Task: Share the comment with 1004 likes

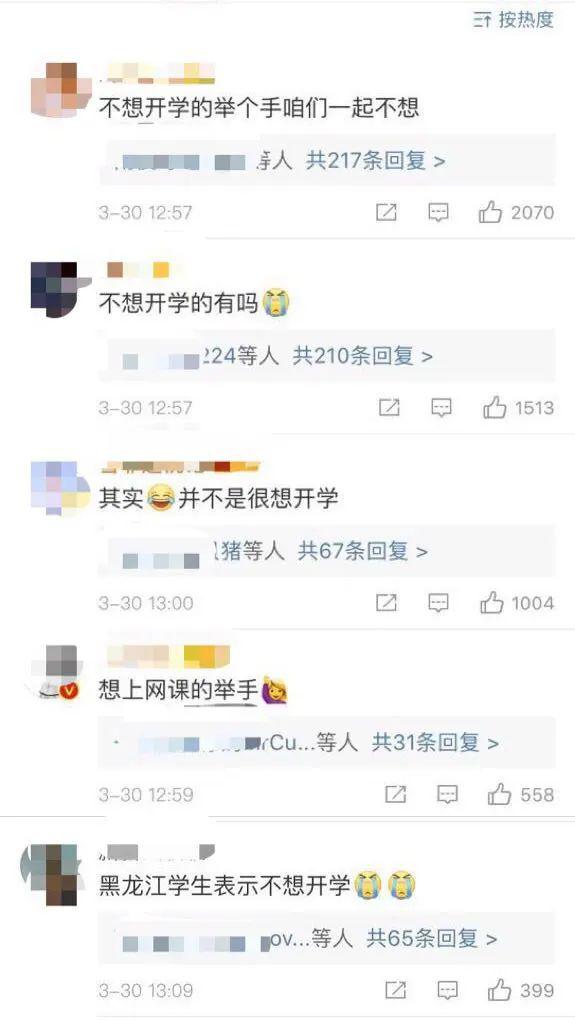Action: pyautogui.click(x=386, y=603)
